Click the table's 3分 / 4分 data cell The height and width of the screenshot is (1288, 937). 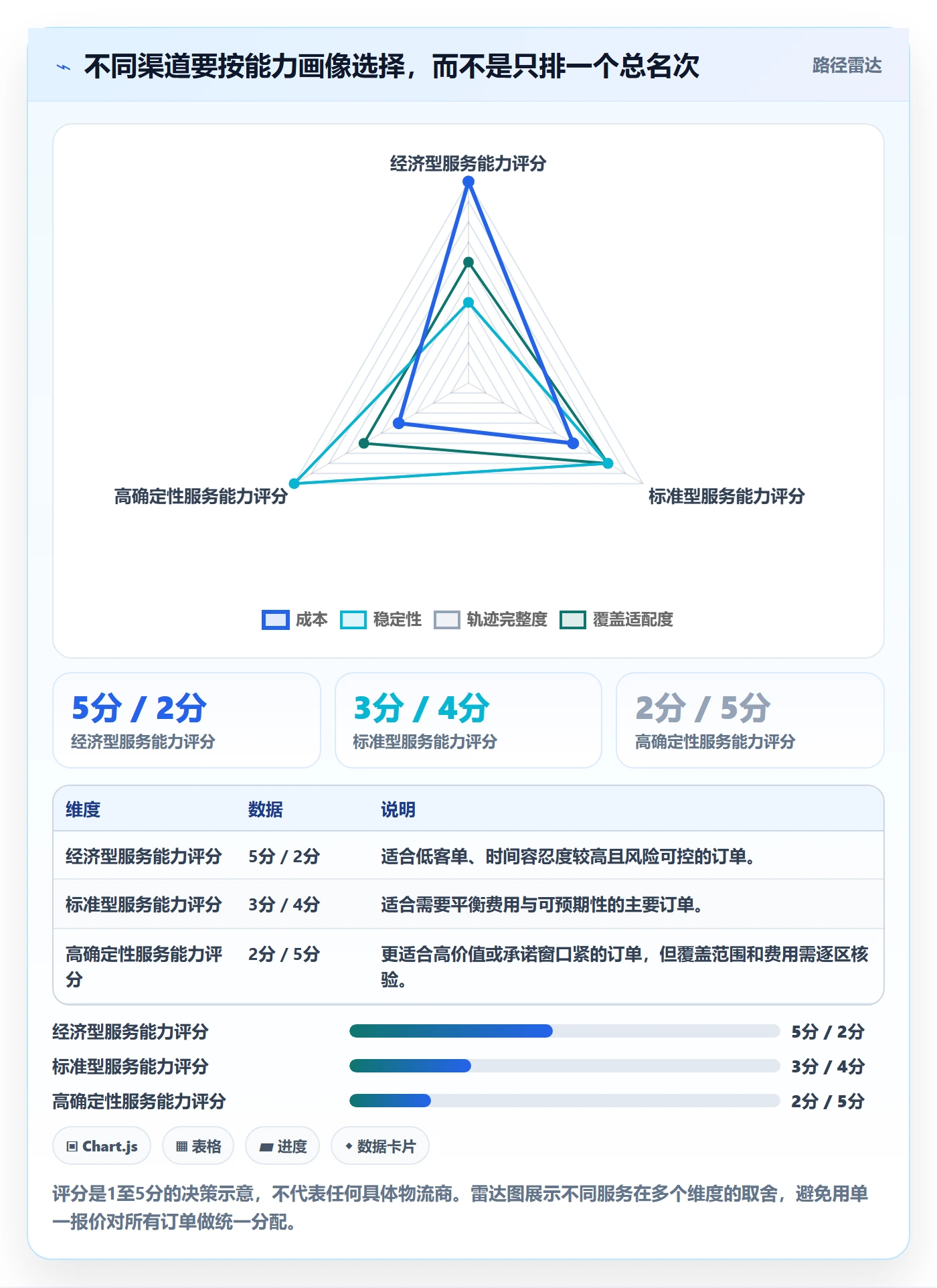(x=284, y=904)
